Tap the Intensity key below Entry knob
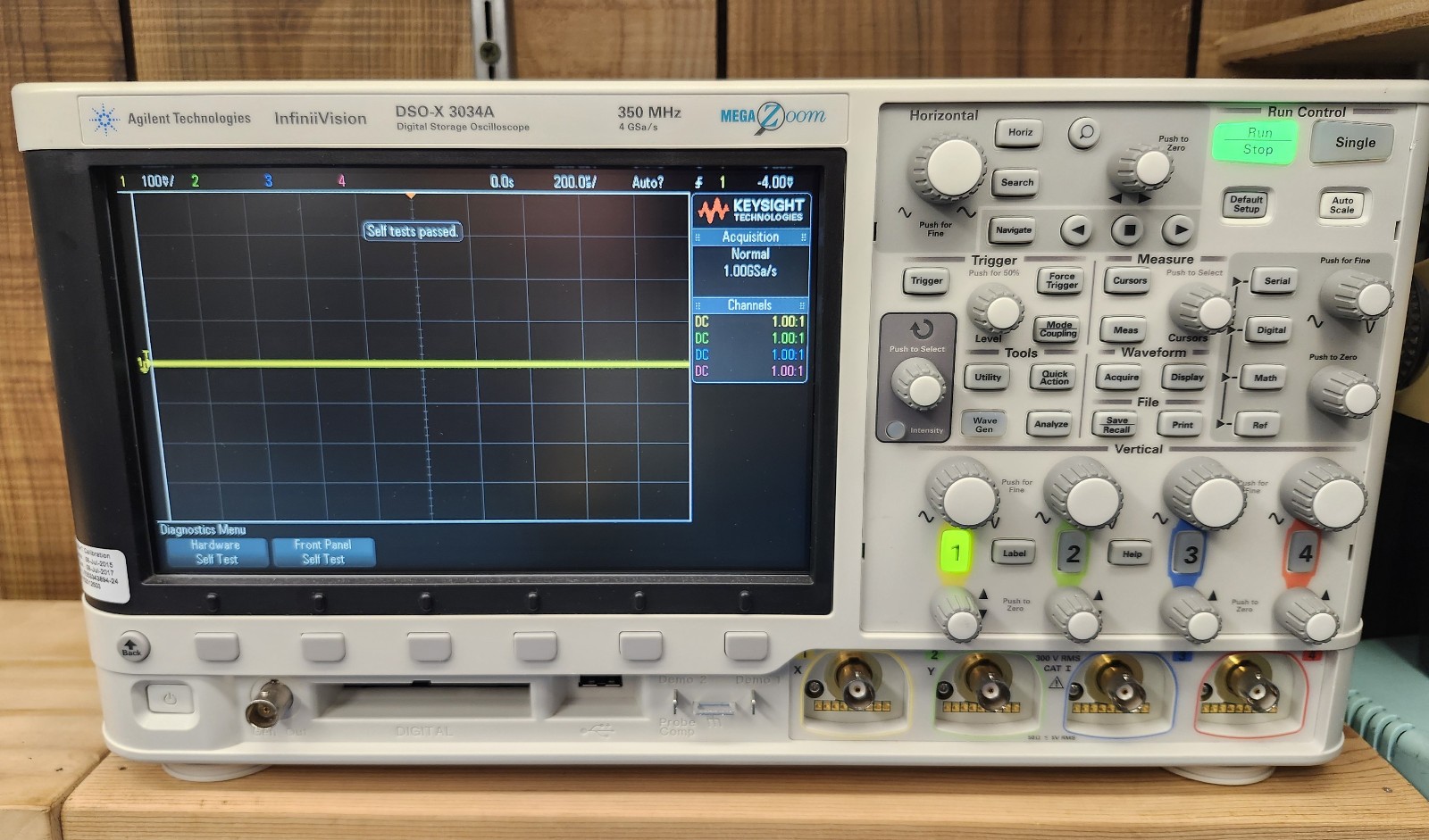Screen dimensions: 1429x840 click(x=894, y=429)
